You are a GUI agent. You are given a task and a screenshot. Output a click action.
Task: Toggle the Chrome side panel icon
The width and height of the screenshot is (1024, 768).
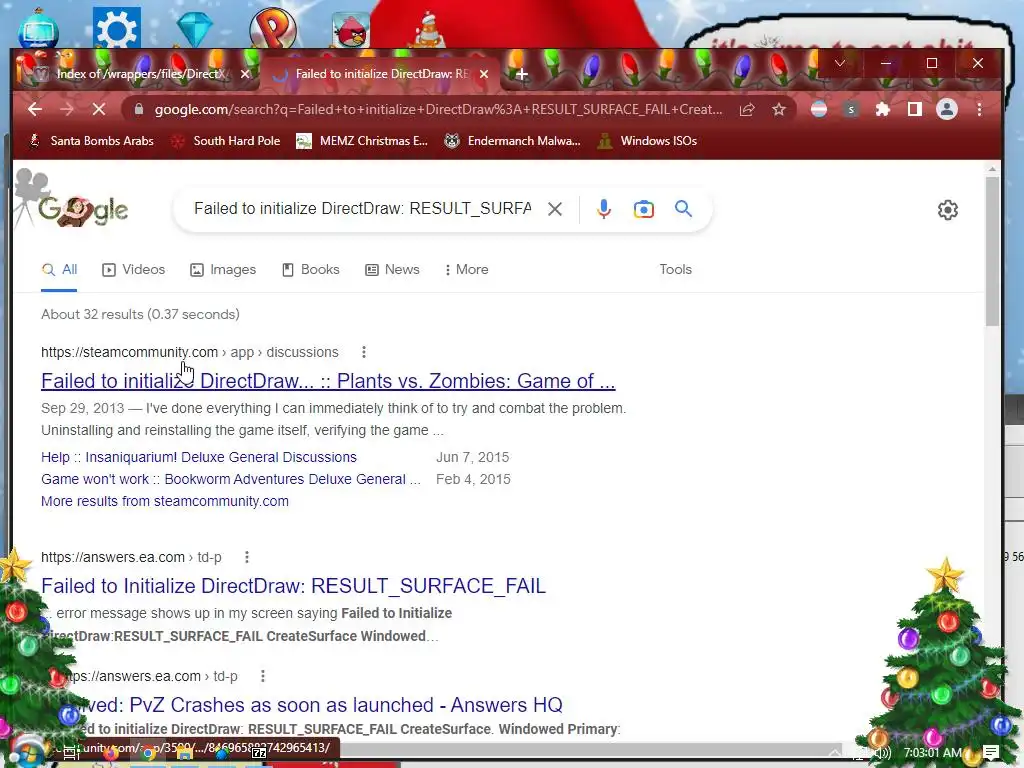[x=914, y=109]
